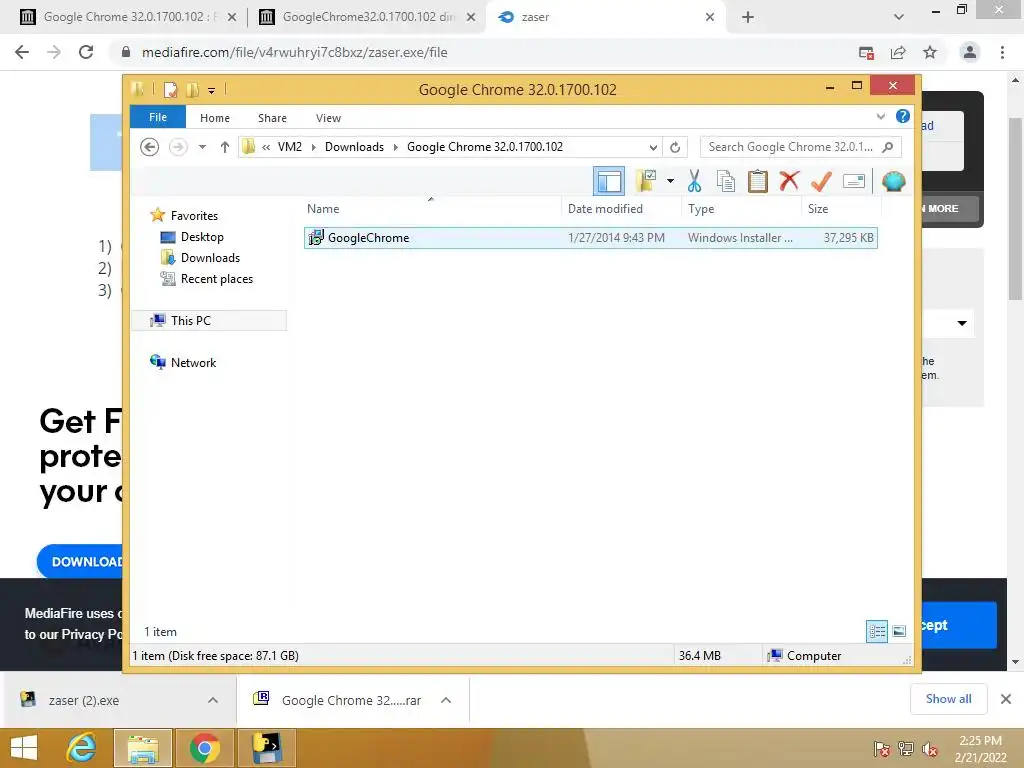The width and height of the screenshot is (1024, 768).
Task: Click Show all downloads button
Action: pyautogui.click(x=948, y=699)
